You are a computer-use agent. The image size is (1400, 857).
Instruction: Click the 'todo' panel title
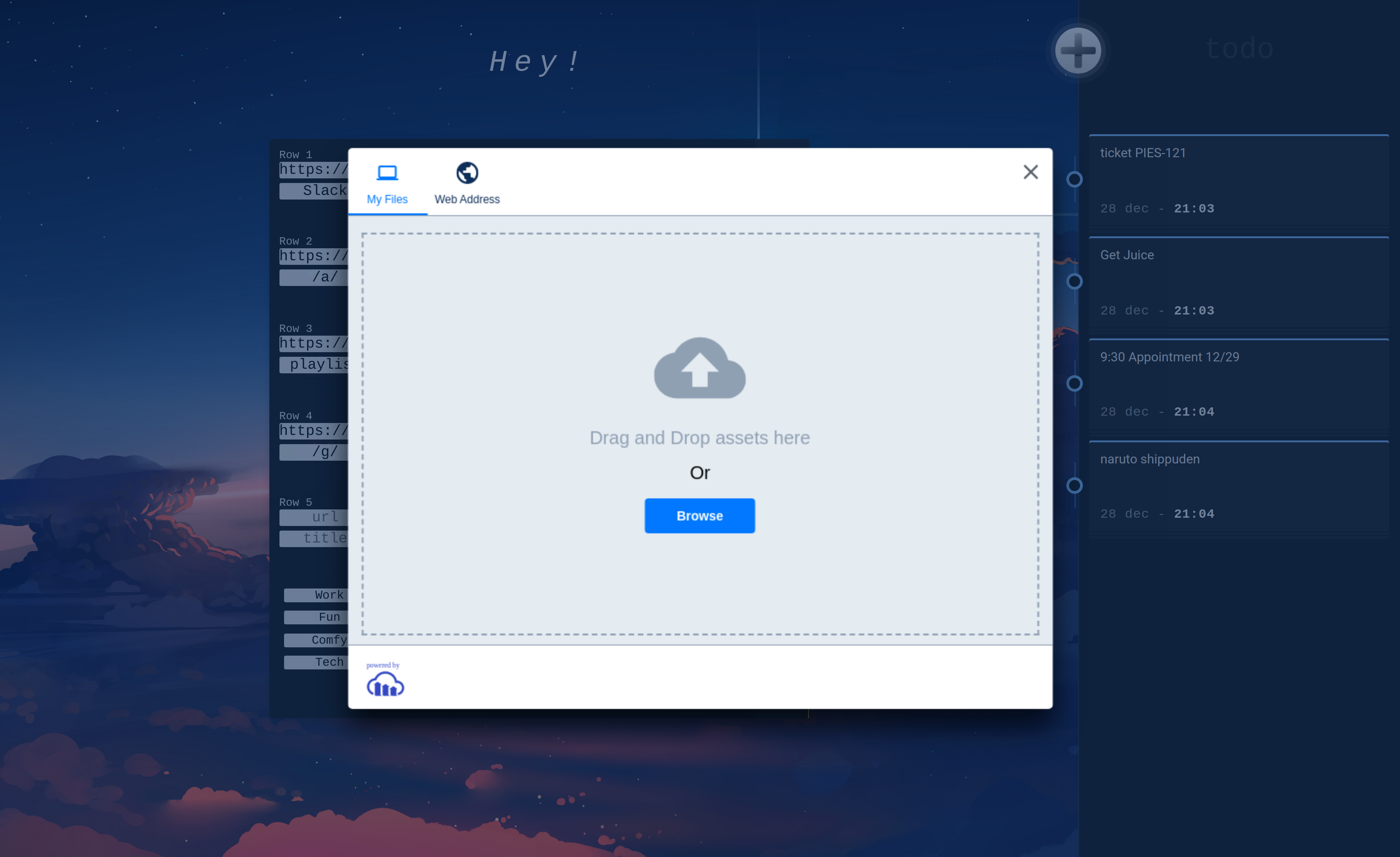pos(1239,48)
